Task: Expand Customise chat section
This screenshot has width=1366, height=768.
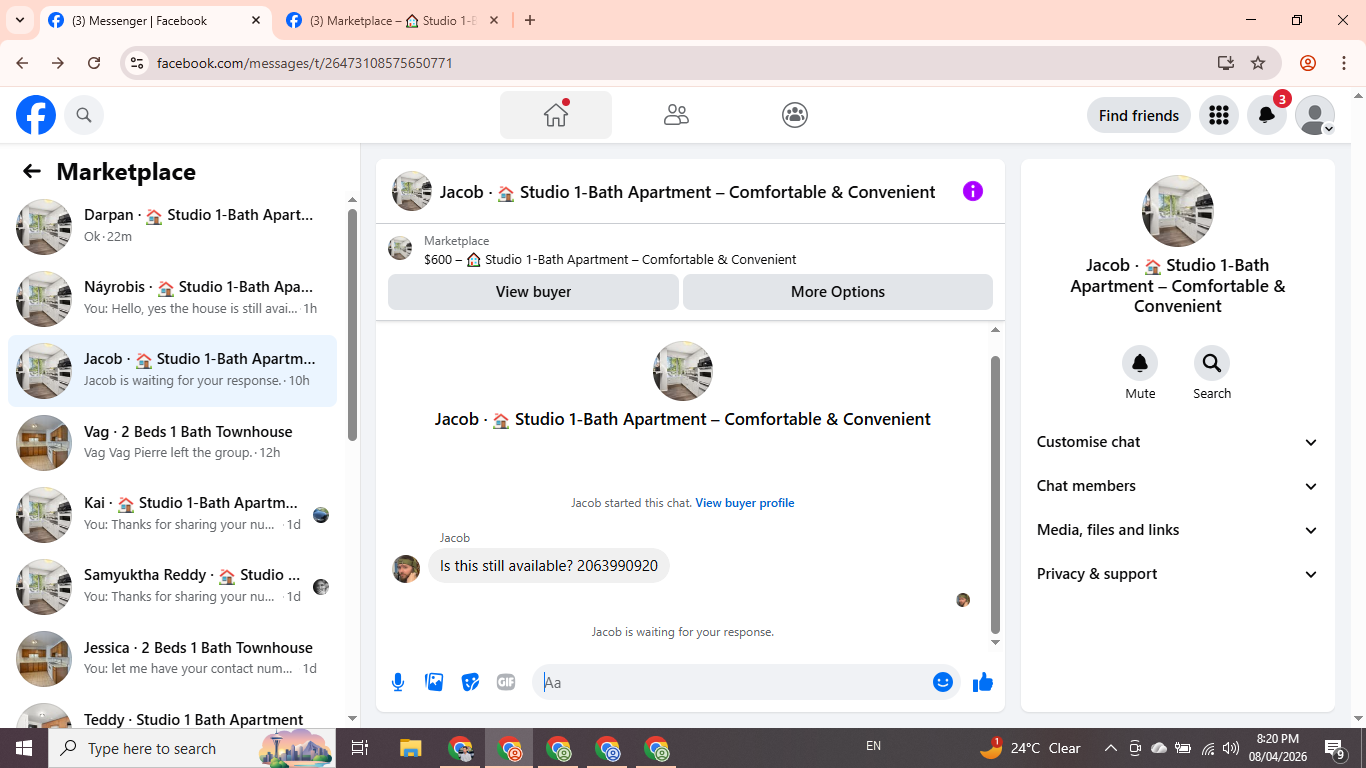Action: pos(1178,442)
